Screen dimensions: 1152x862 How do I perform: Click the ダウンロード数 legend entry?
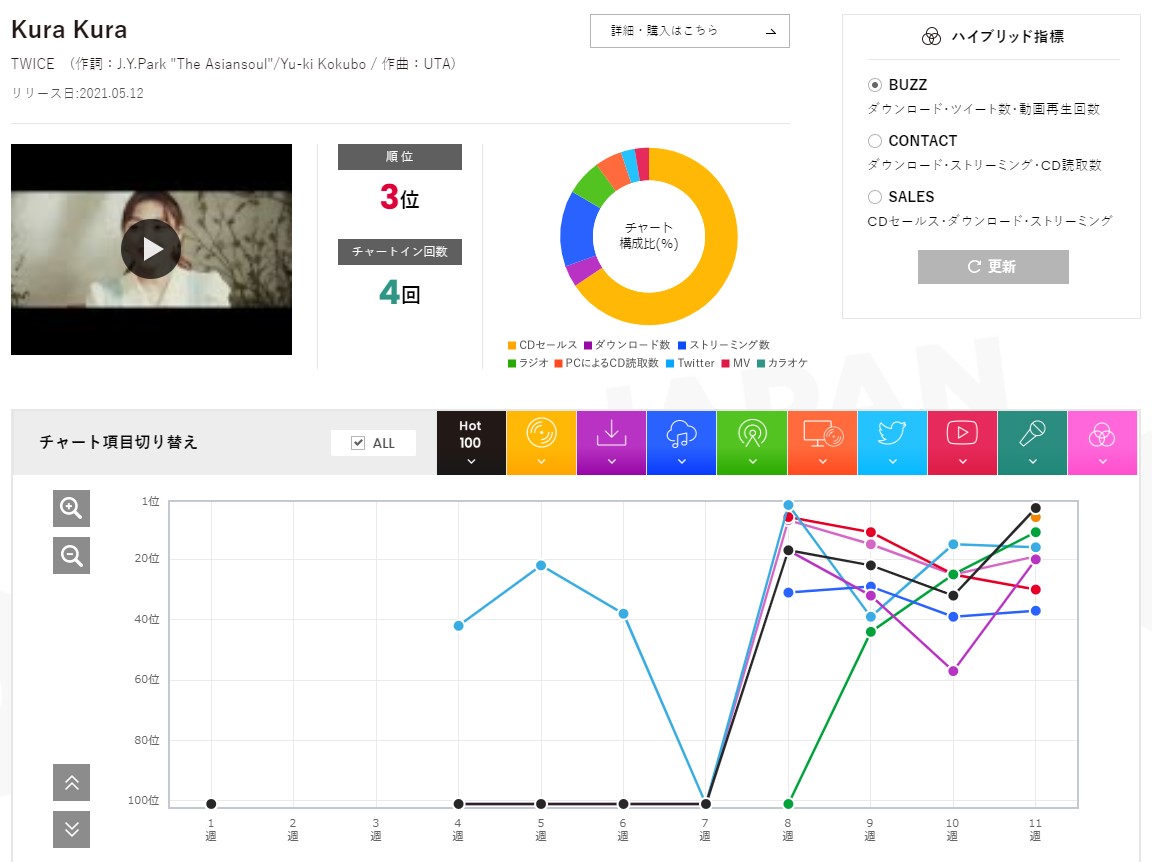(627, 345)
